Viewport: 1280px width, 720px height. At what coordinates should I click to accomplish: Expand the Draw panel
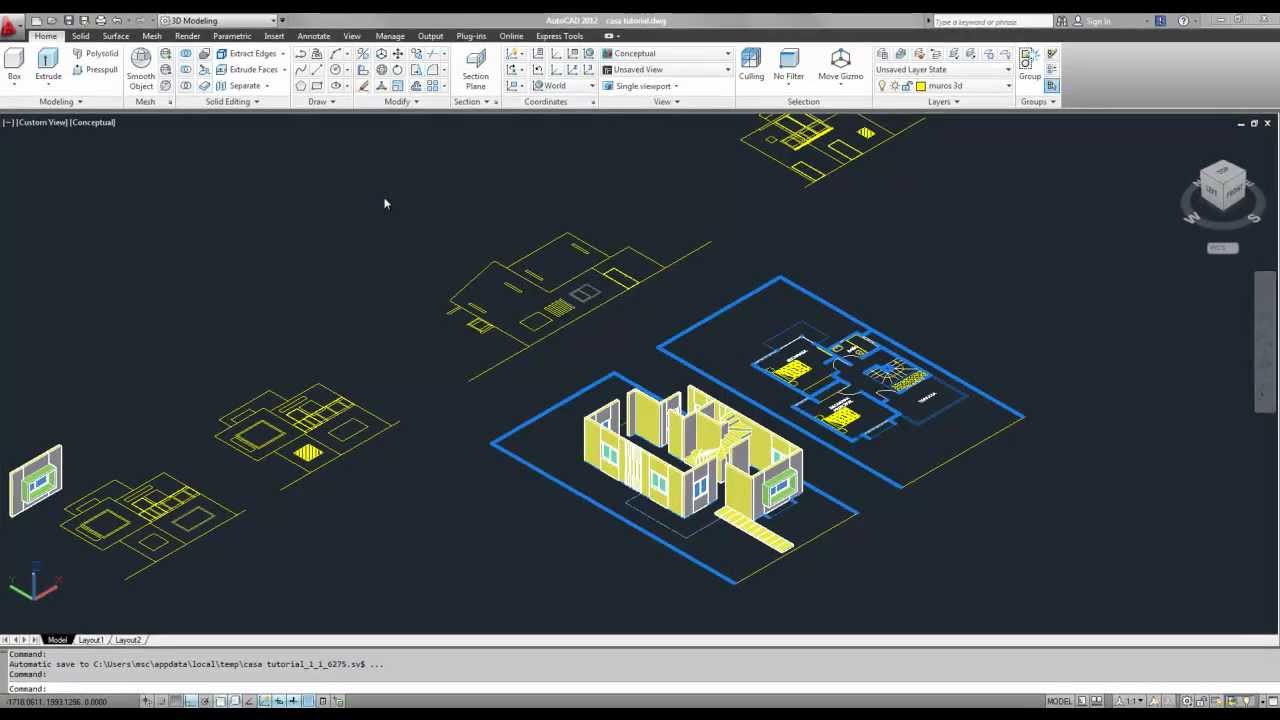(321, 102)
